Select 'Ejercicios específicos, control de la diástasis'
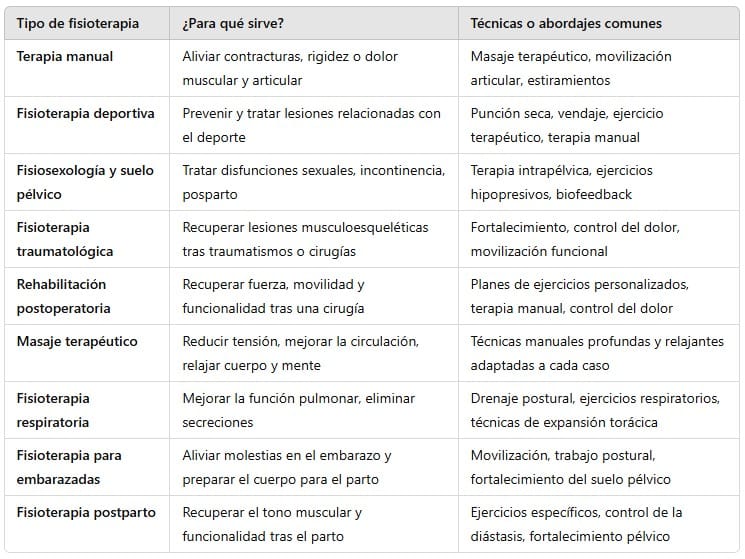745x559 pixels. click(x=577, y=524)
